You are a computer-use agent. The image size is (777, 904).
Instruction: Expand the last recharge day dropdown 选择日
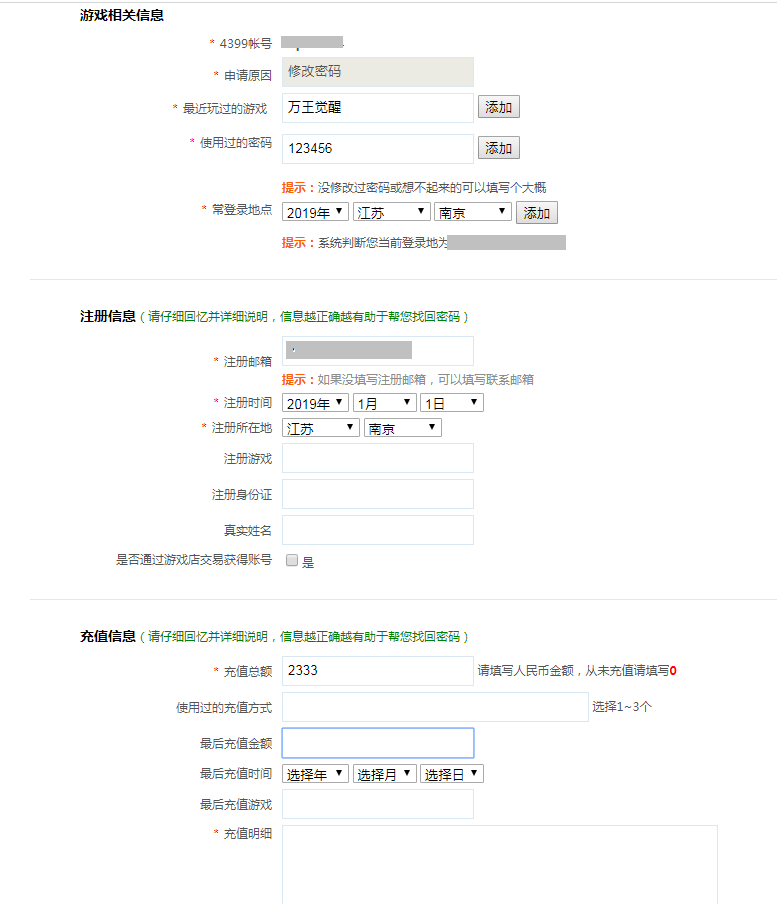(451, 774)
